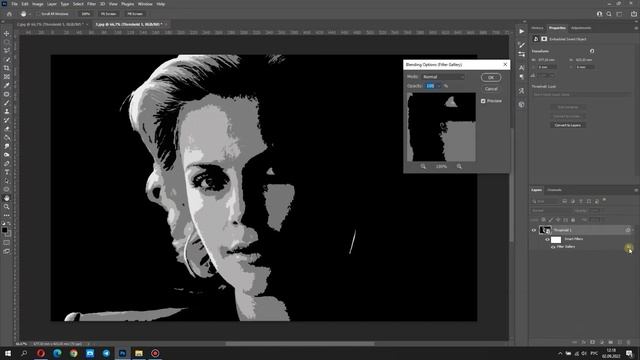Screen dimensions: 640x360
Task: Click the 100% zoom button
Action: [x=85, y=14]
